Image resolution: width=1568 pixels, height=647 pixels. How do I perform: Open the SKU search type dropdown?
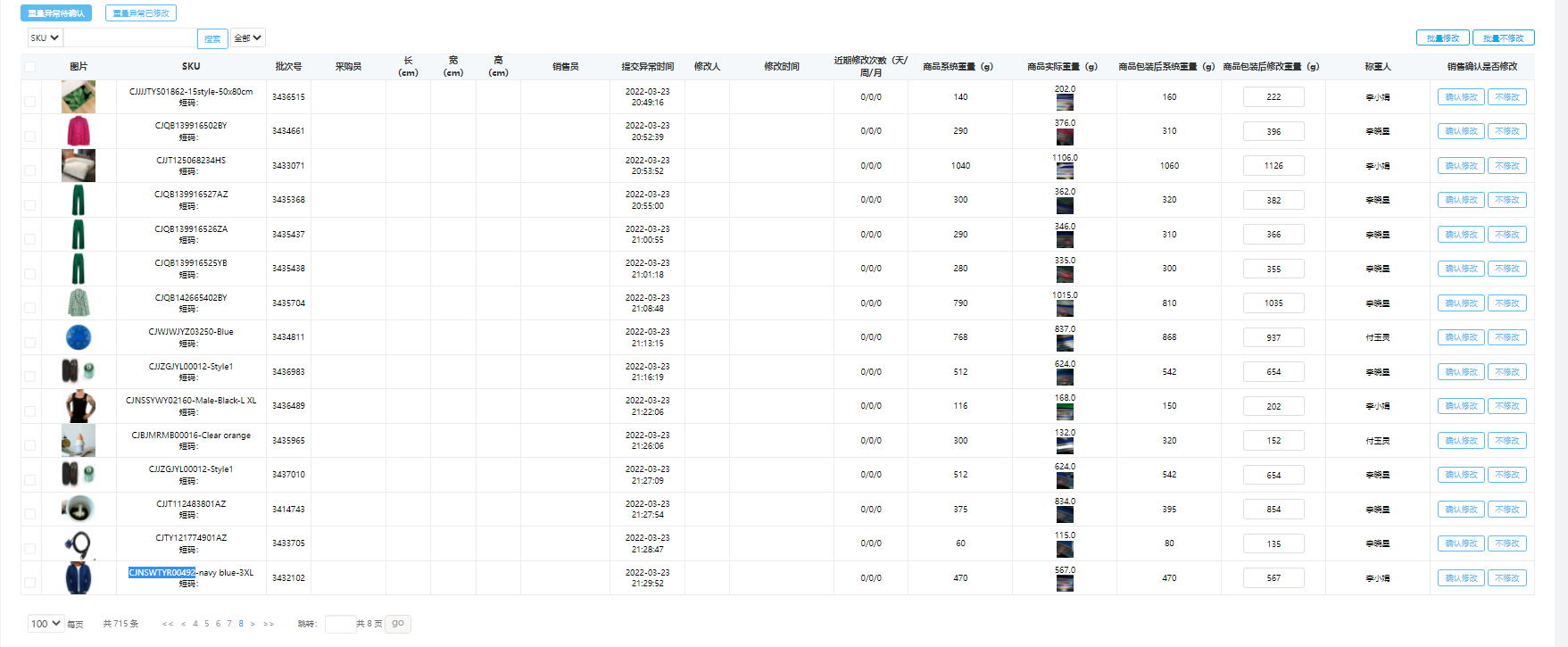pos(45,37)
